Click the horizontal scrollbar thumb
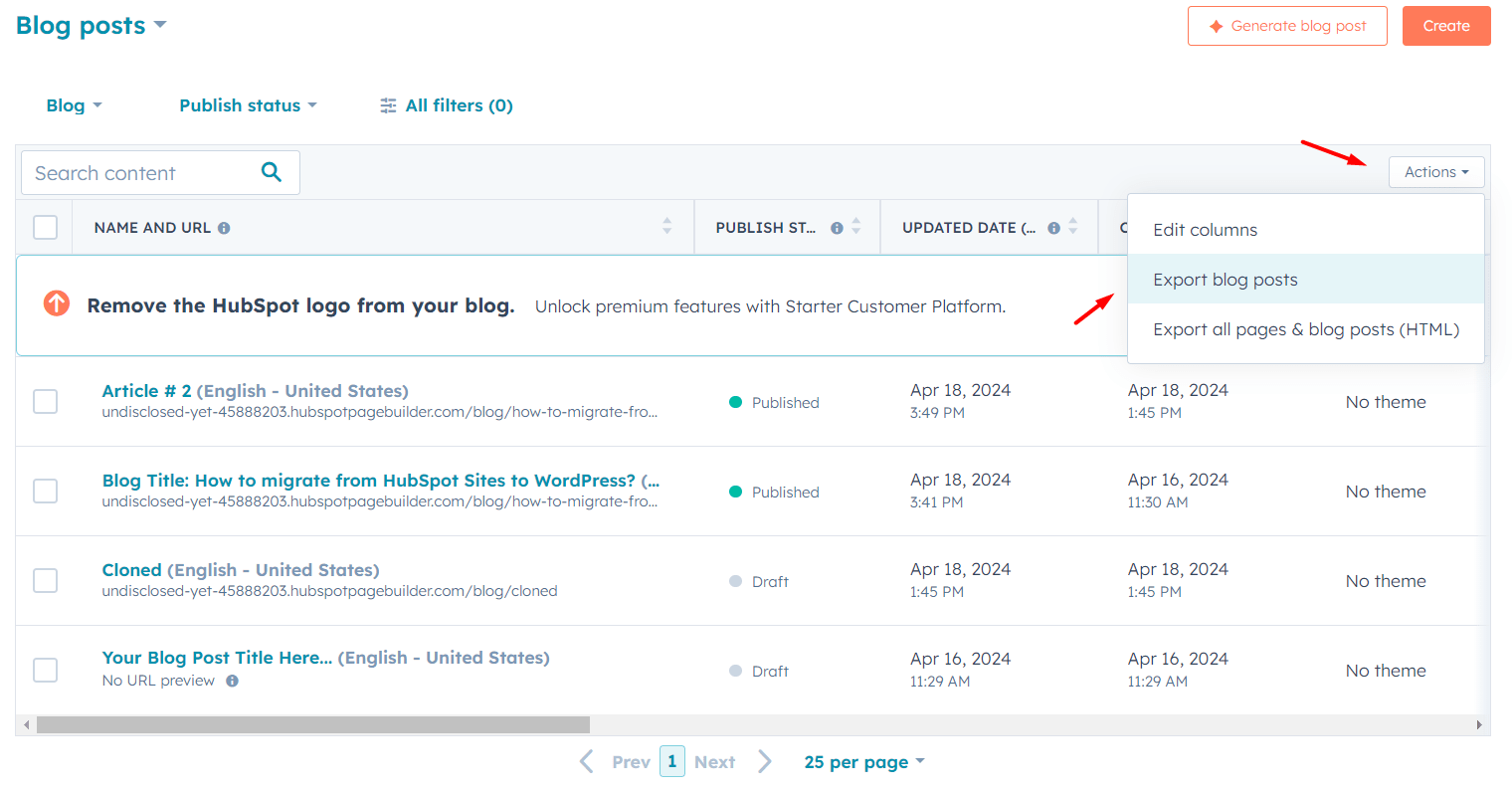The image size is (1512, 793). (312, 725)
